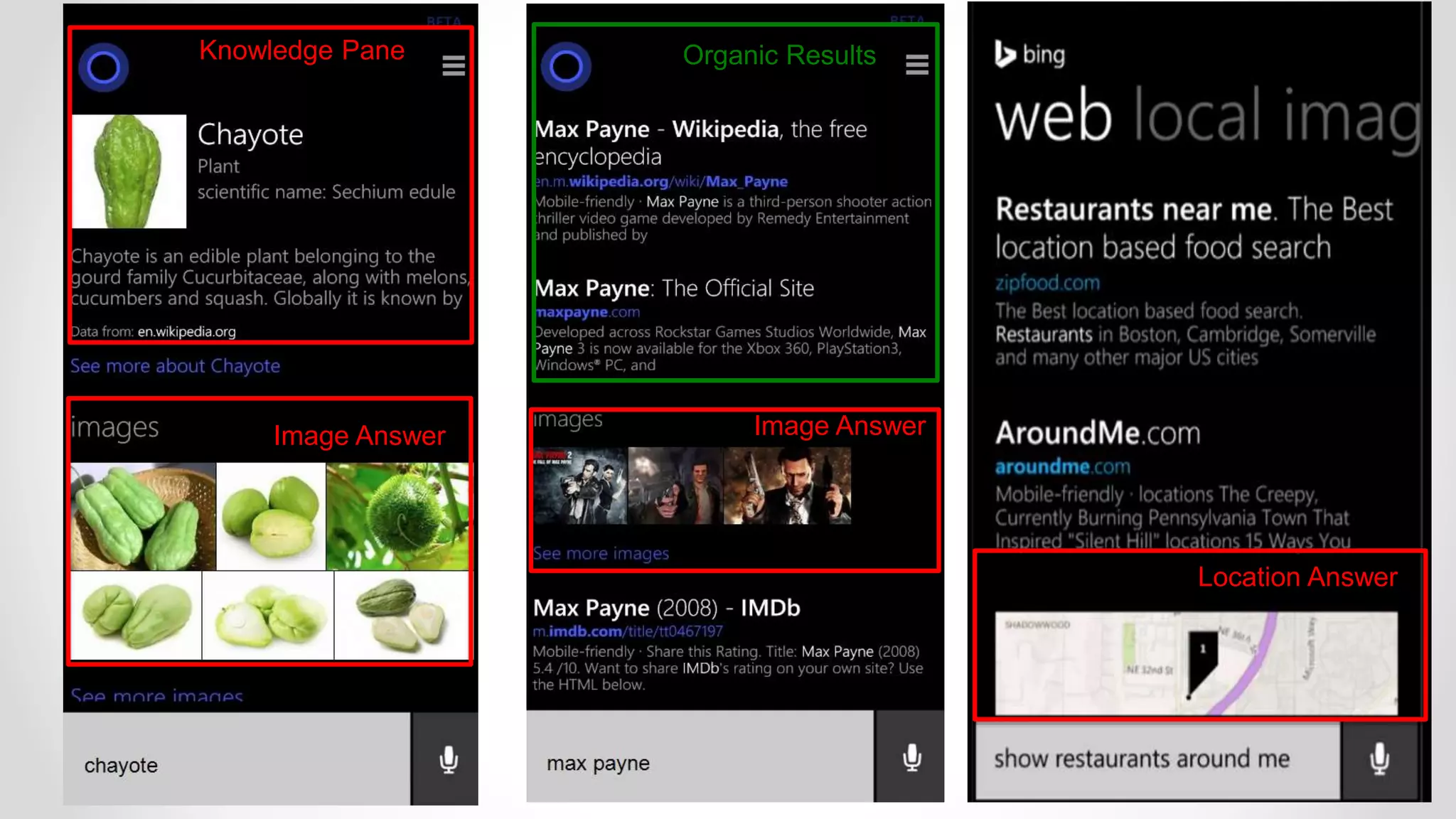The image size is (1456, 819).
Task: Open Max Payne (2008) - IMDb result
Action: point(667,608)
